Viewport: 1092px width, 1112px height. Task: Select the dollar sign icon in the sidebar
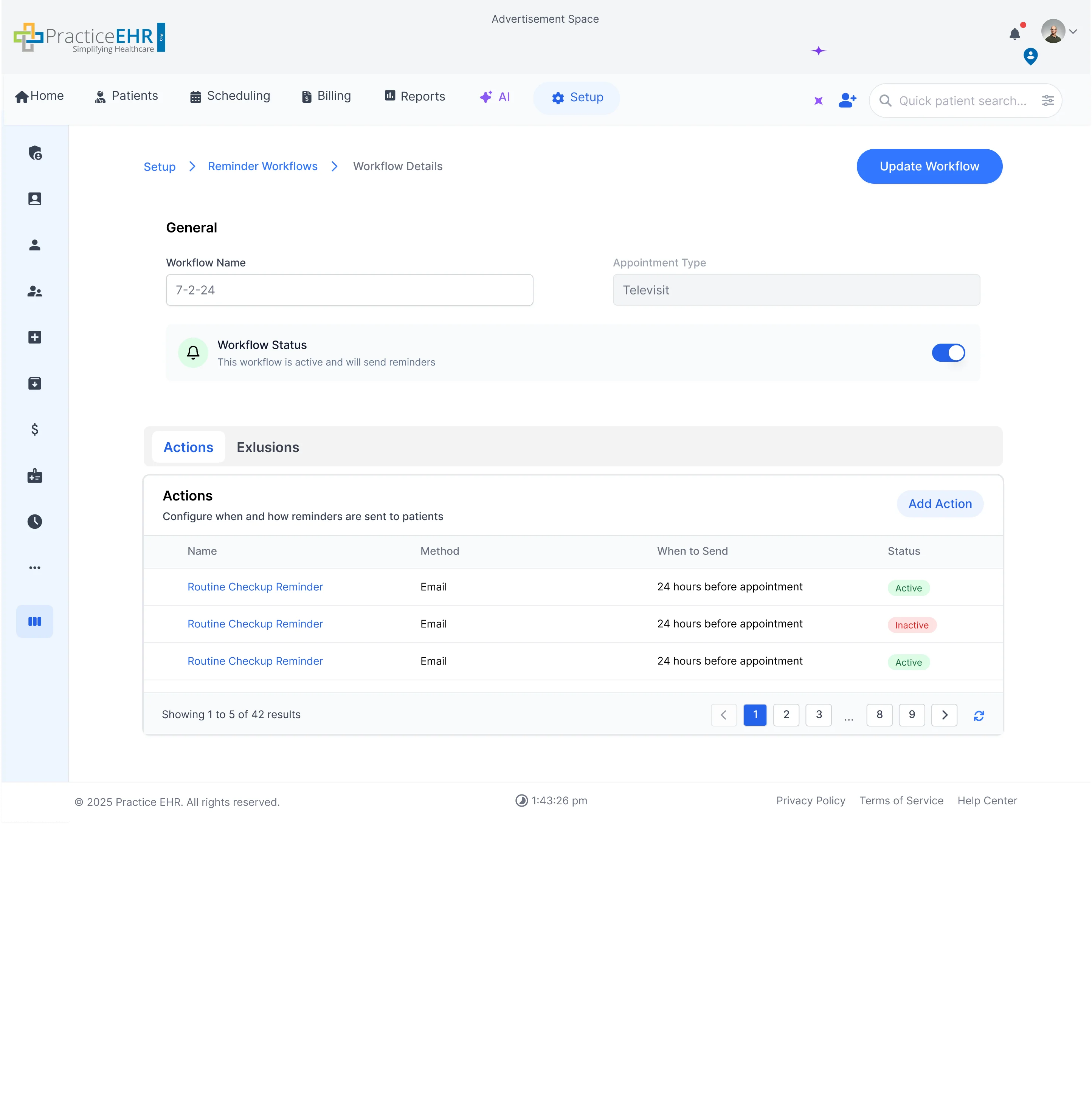35,429
